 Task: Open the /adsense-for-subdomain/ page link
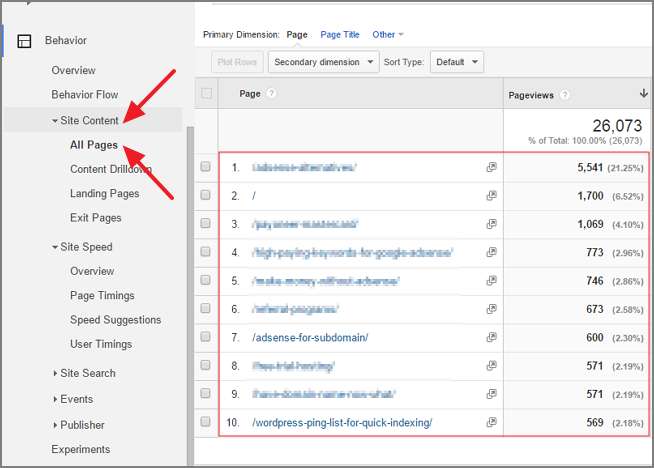point(310,337)
